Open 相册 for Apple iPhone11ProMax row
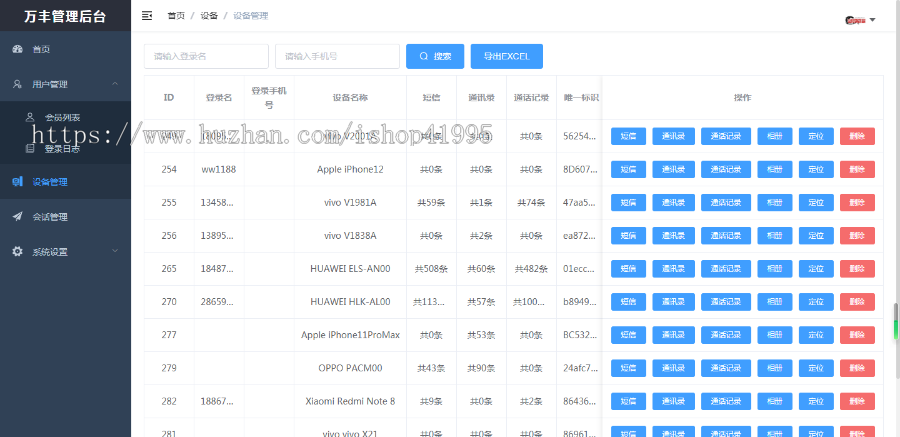900x437 pixels. (775, 335)
